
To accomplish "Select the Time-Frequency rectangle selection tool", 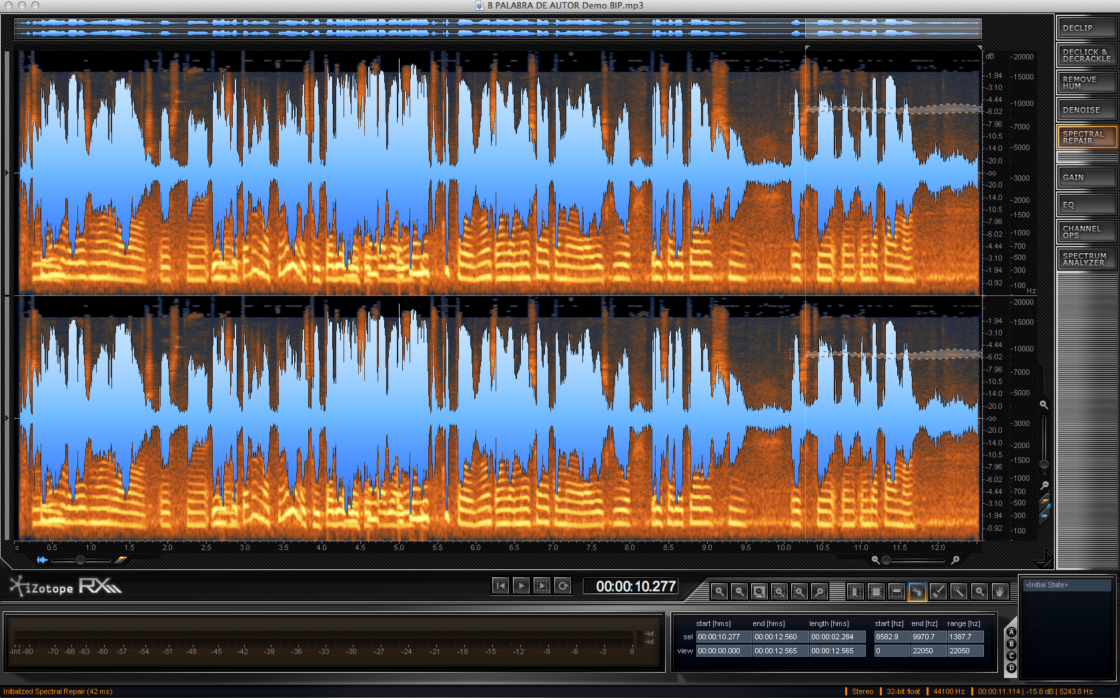I will 875,591.
